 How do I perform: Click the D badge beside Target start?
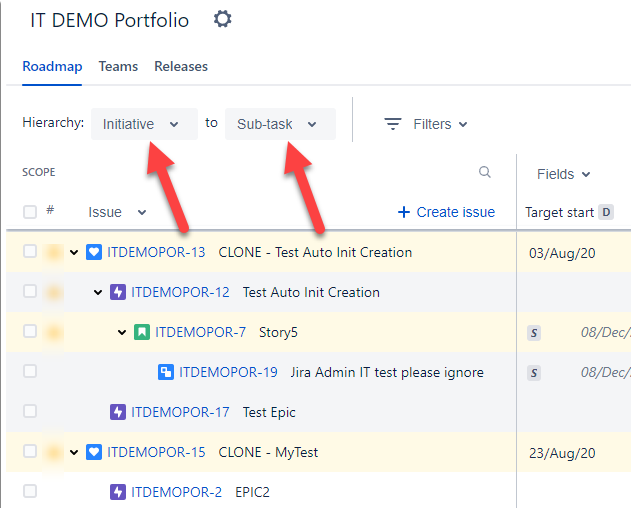606,212
